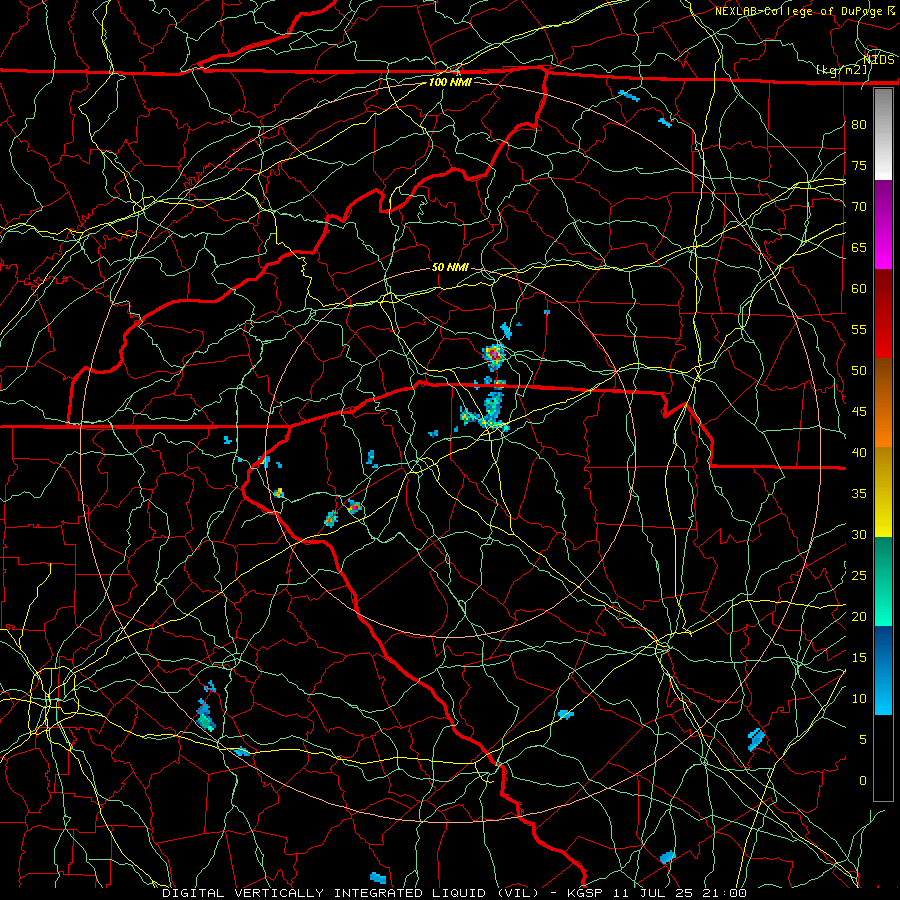
Task: Click the legend value 20
Action: point(859,616)
